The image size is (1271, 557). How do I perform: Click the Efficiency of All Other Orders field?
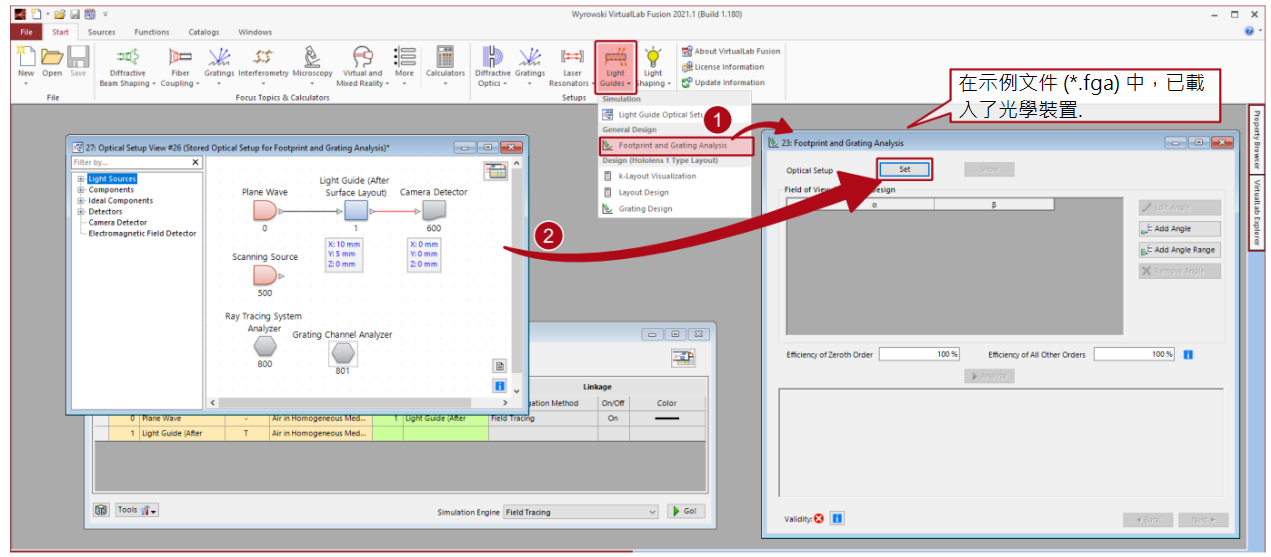[1134, 354]
